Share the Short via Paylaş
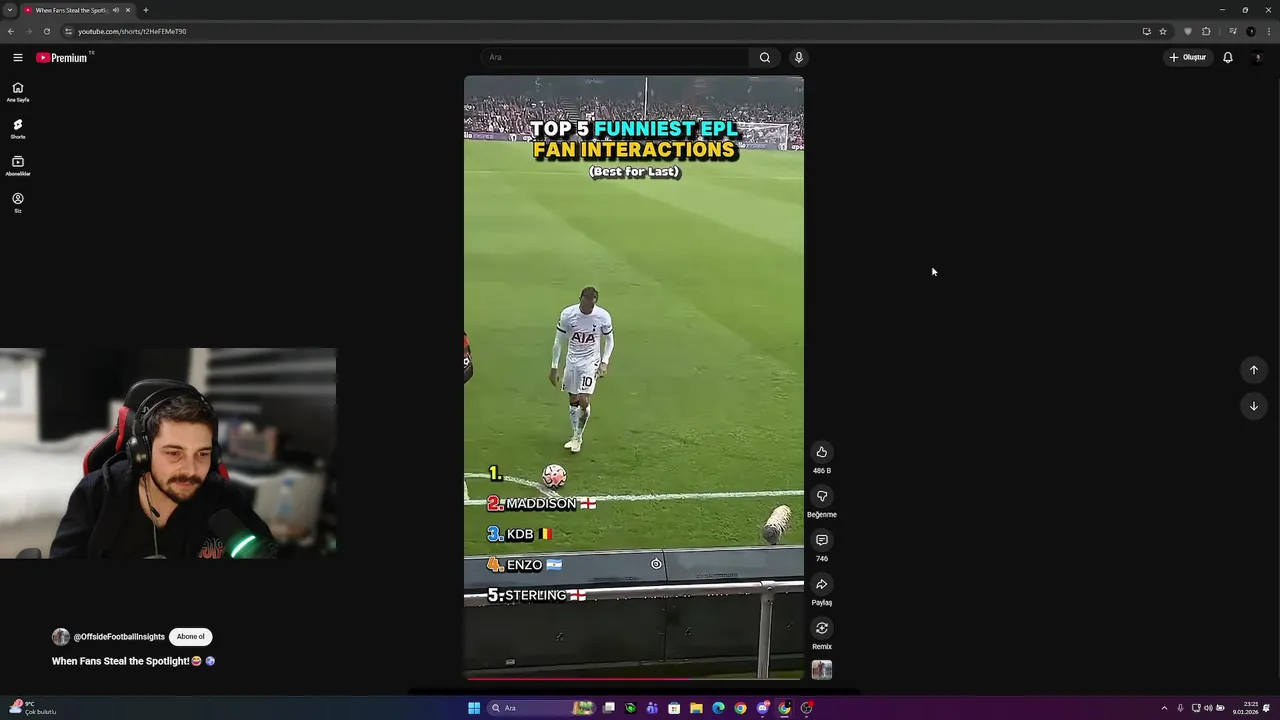Viewport: 1280px width, 720px height. 822,584
